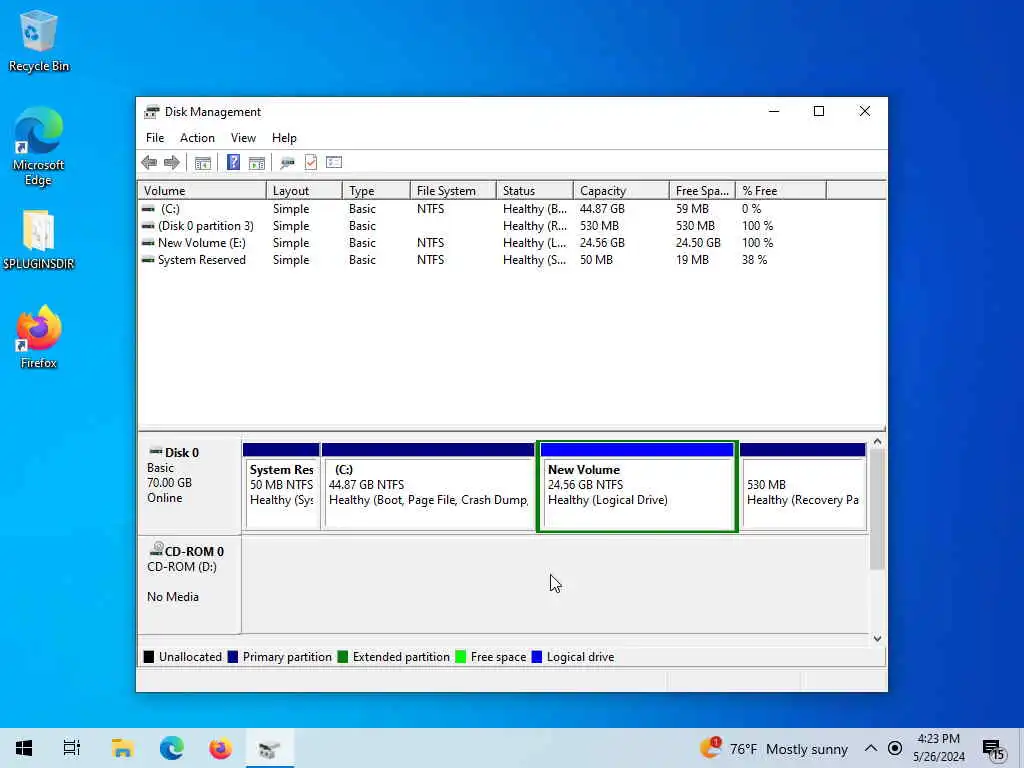This screenshot has height=768, width=1024.
Task: Click the 44.87 GB capacity cell
Action: tap(602, 209)
